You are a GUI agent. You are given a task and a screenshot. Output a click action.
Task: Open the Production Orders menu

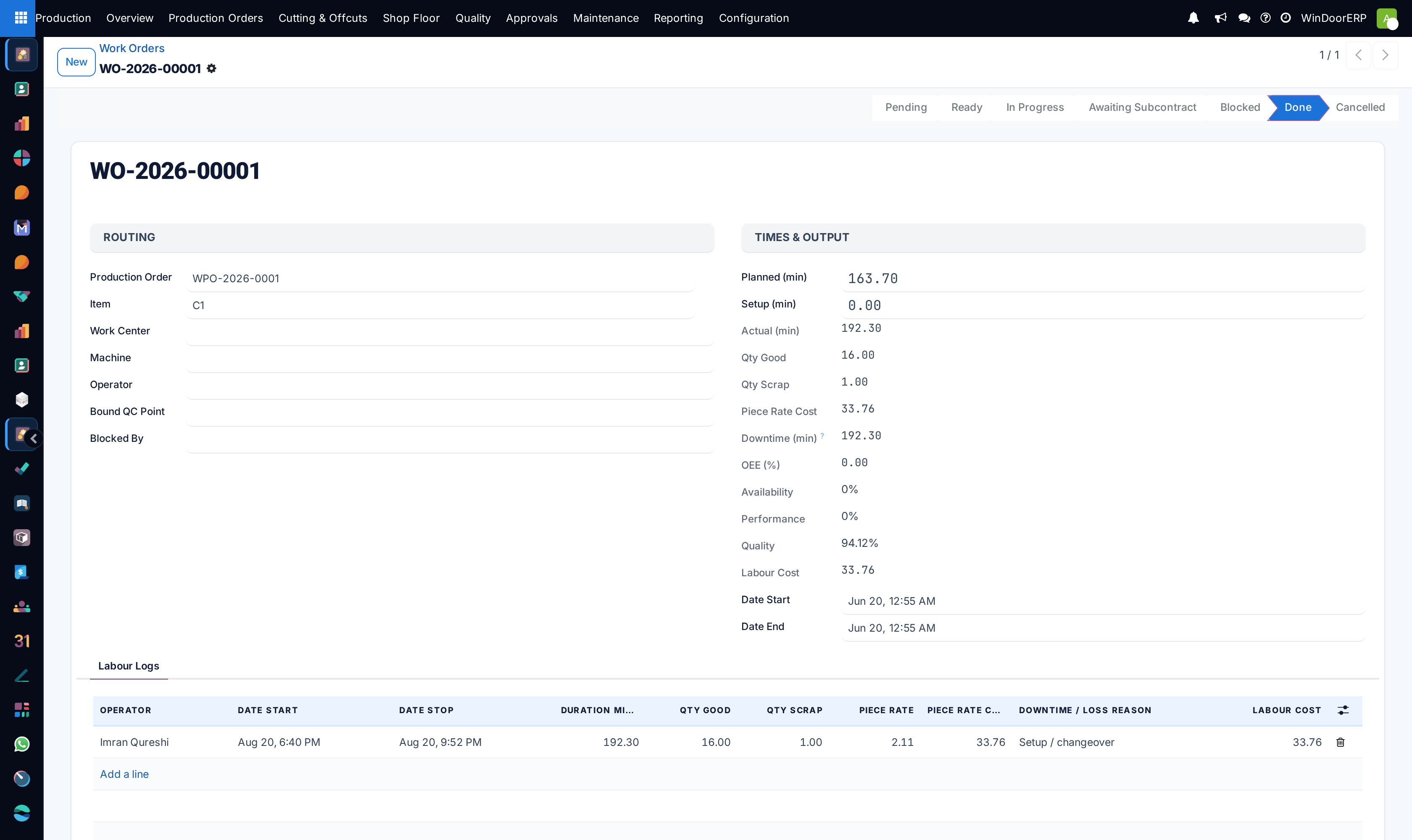216,18
